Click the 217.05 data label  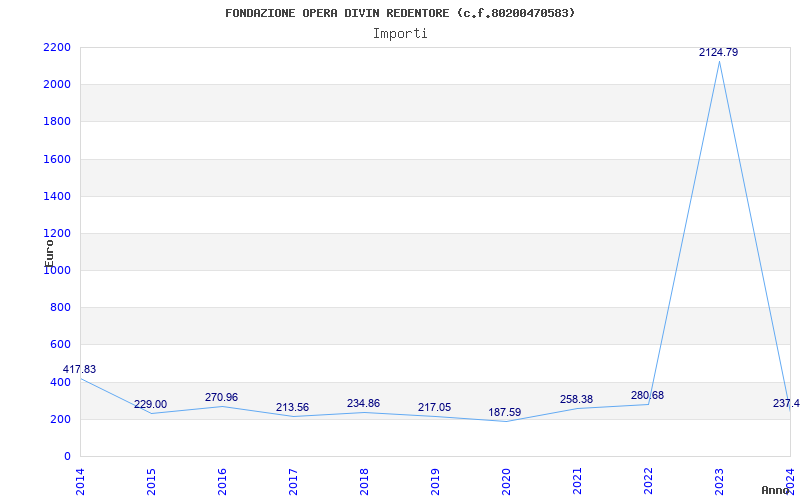[x=434, y=408]
